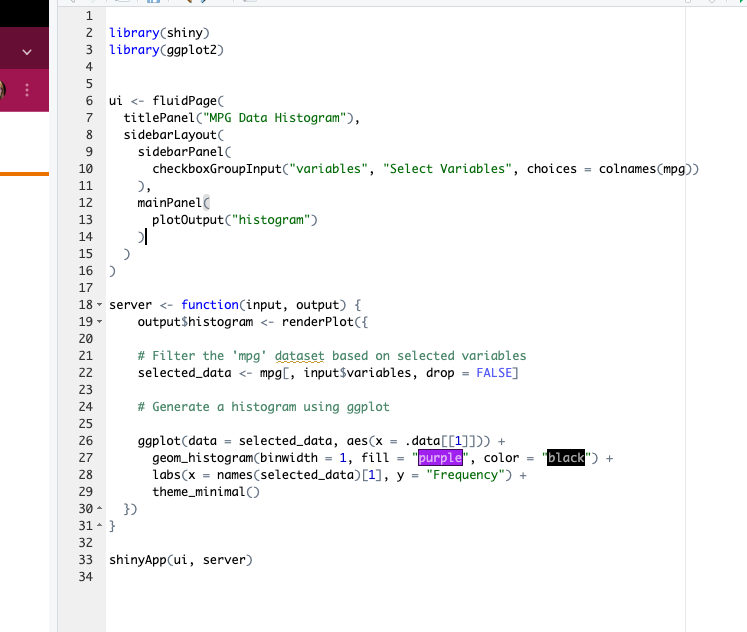Click the shinyApp(ui, server) call
747x632 pixels.
181,560
